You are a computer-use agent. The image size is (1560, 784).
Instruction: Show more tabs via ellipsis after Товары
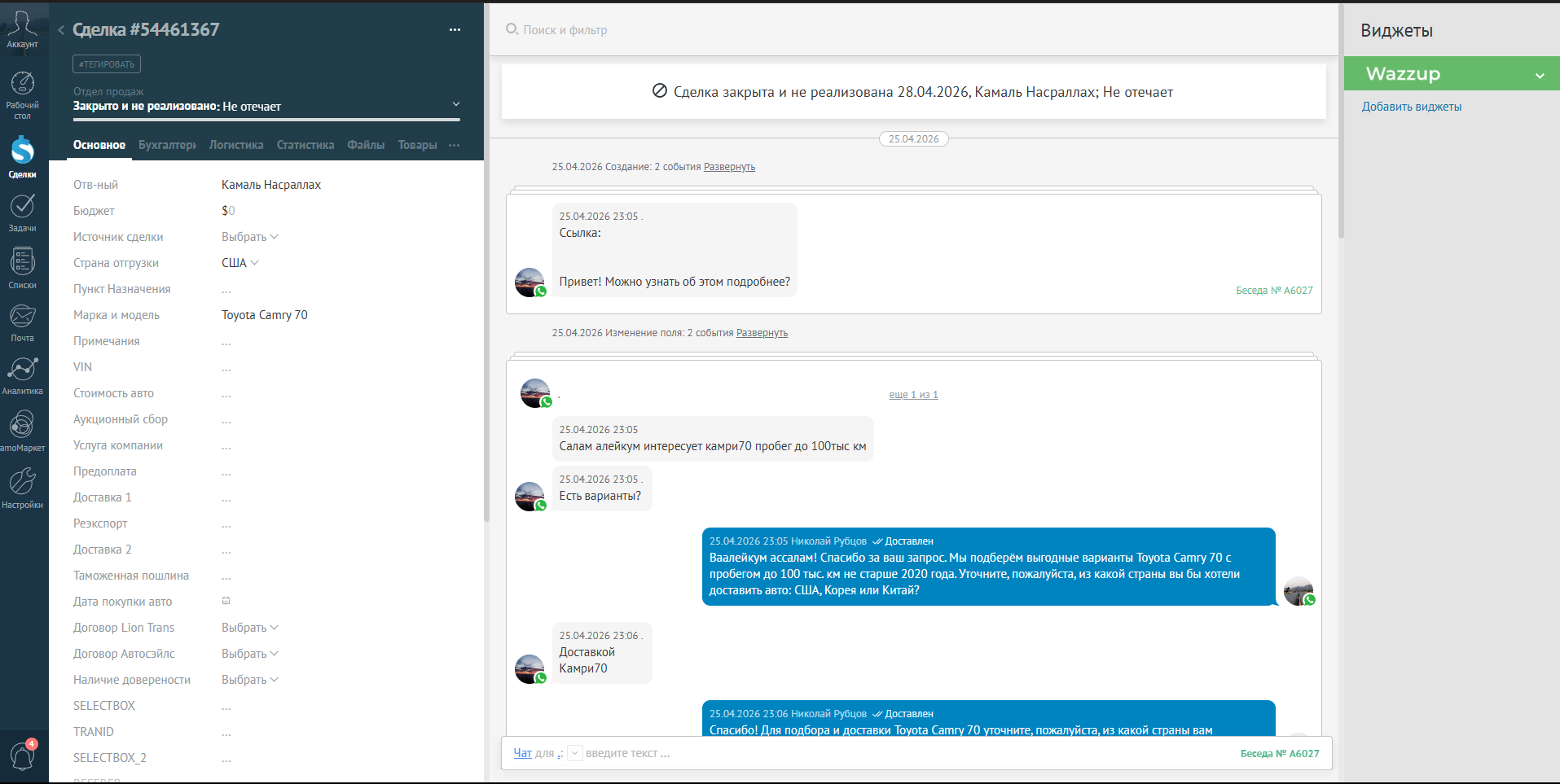(x=454, y=145)
